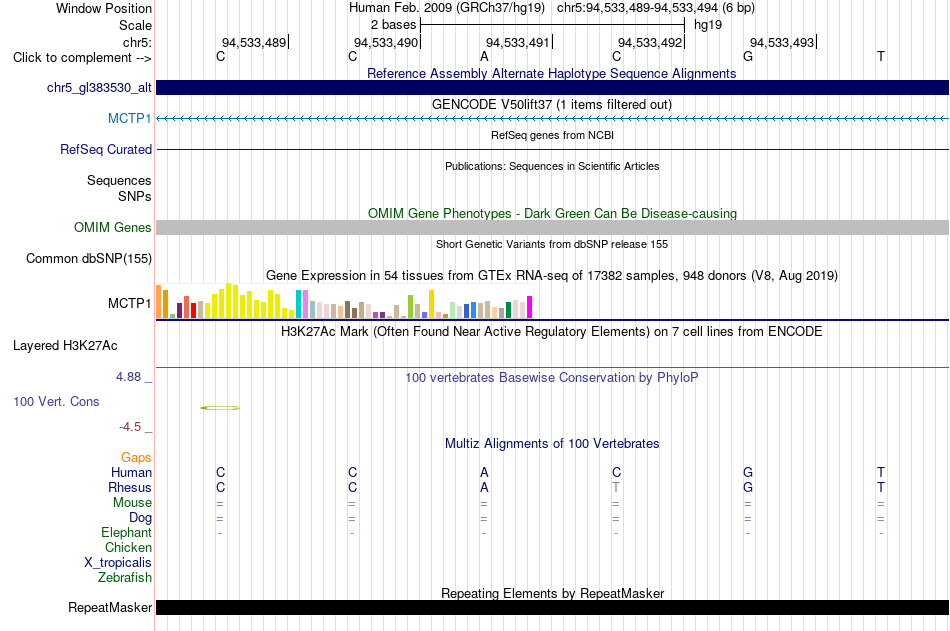Click GTEx Gene Expression track title

[x=551, y=276]
